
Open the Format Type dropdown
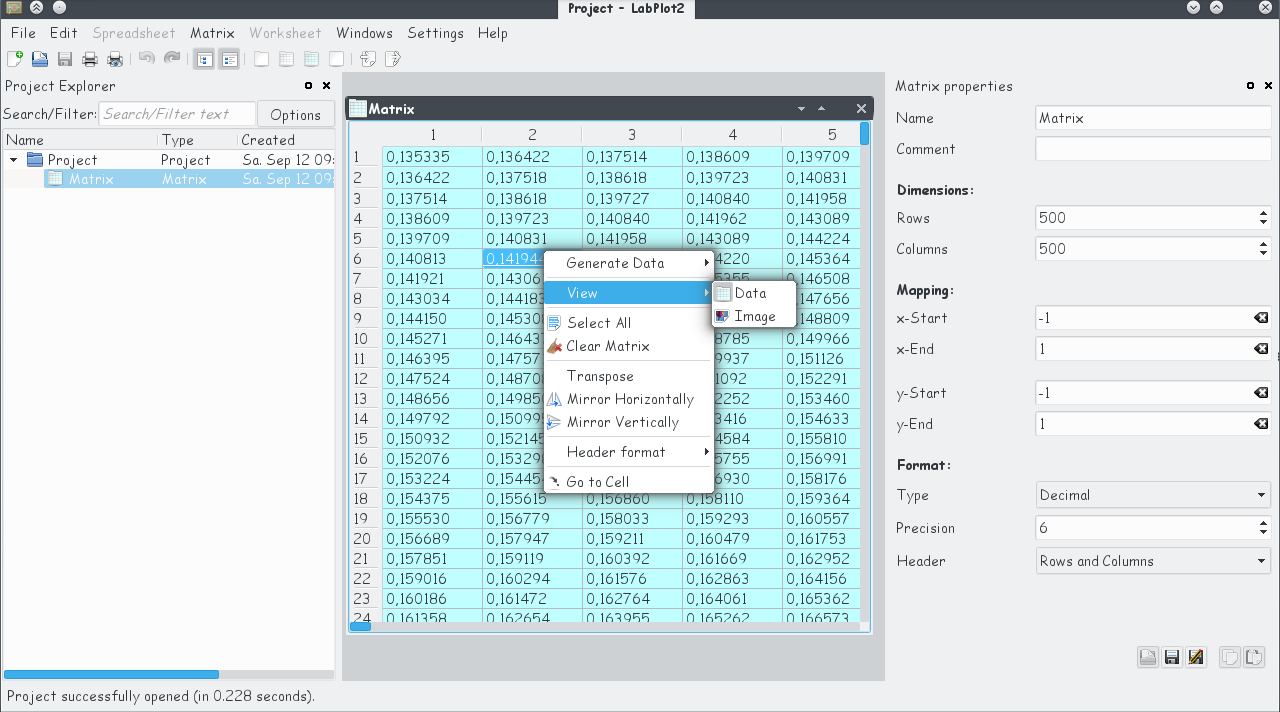pos(1153,495)
